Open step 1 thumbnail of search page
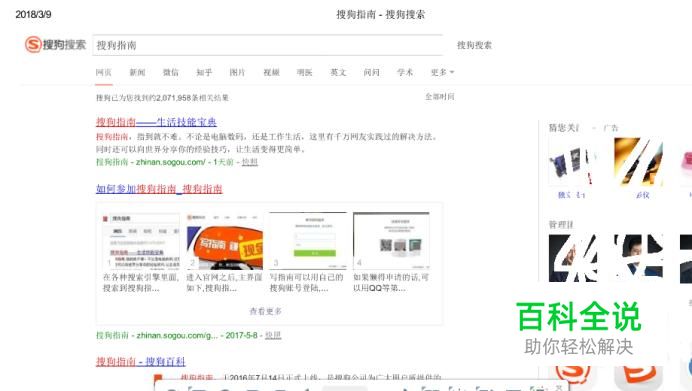 [141, 241]
